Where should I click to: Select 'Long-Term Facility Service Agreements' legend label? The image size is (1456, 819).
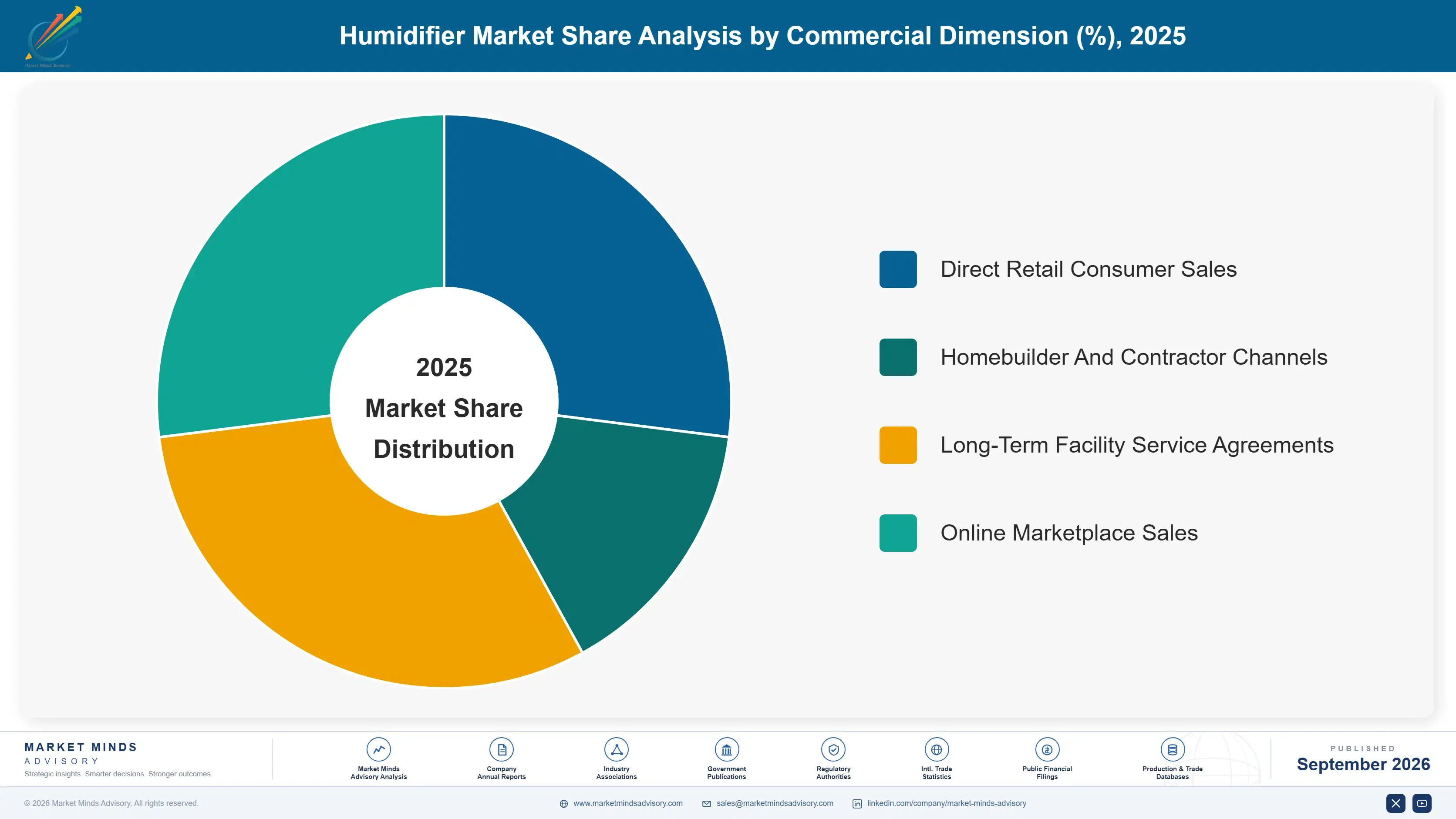coord(1137,445)
